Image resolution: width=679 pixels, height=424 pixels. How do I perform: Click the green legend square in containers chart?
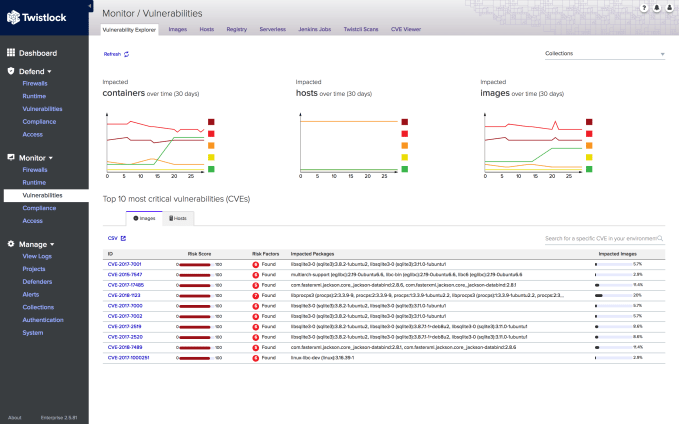point(211,169)
